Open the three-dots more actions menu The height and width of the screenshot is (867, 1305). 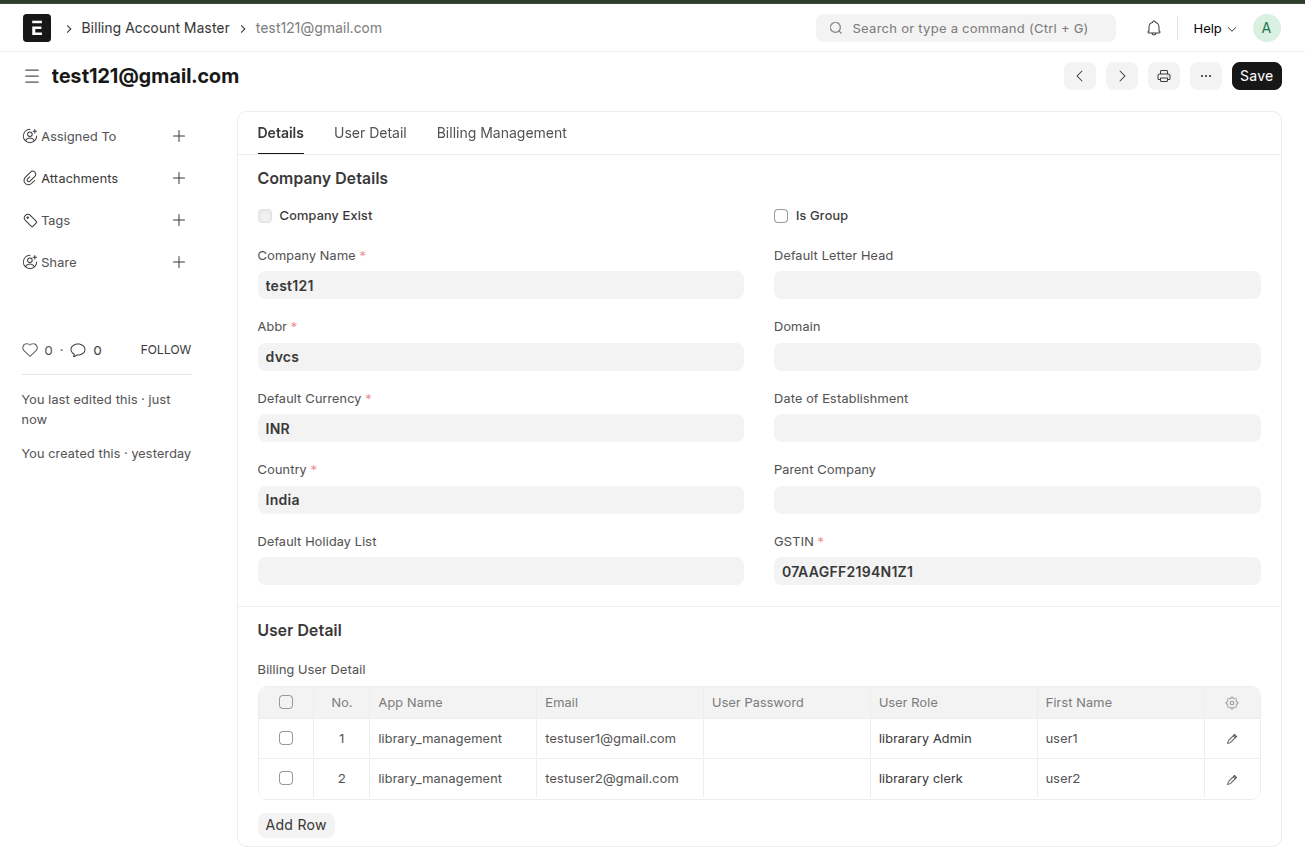1205,76
